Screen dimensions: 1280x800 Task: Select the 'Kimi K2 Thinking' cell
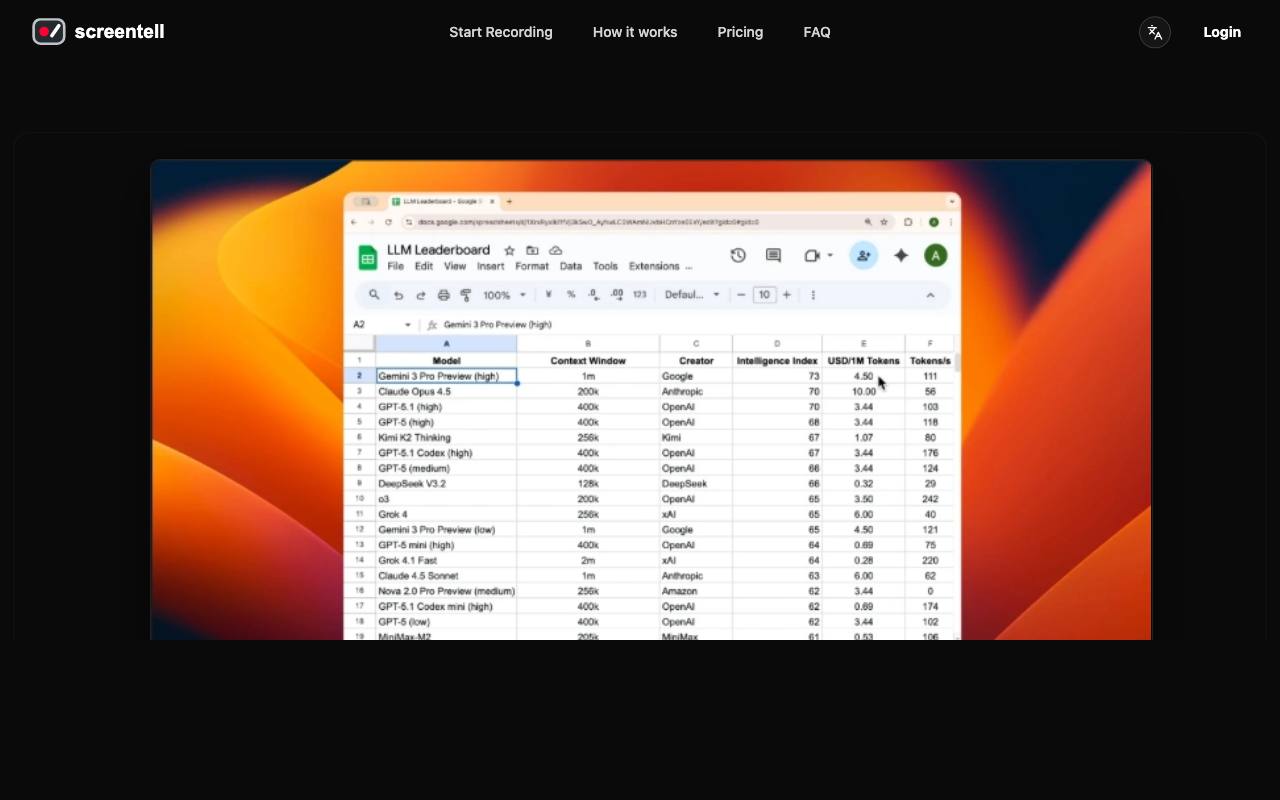(x=446, y=438)
